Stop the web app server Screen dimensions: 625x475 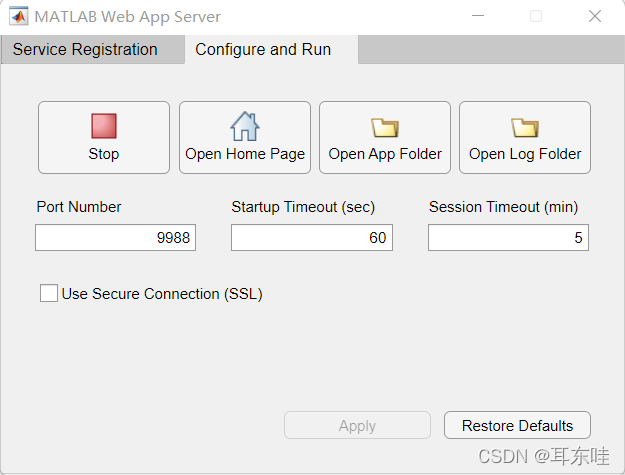[104, 137]
